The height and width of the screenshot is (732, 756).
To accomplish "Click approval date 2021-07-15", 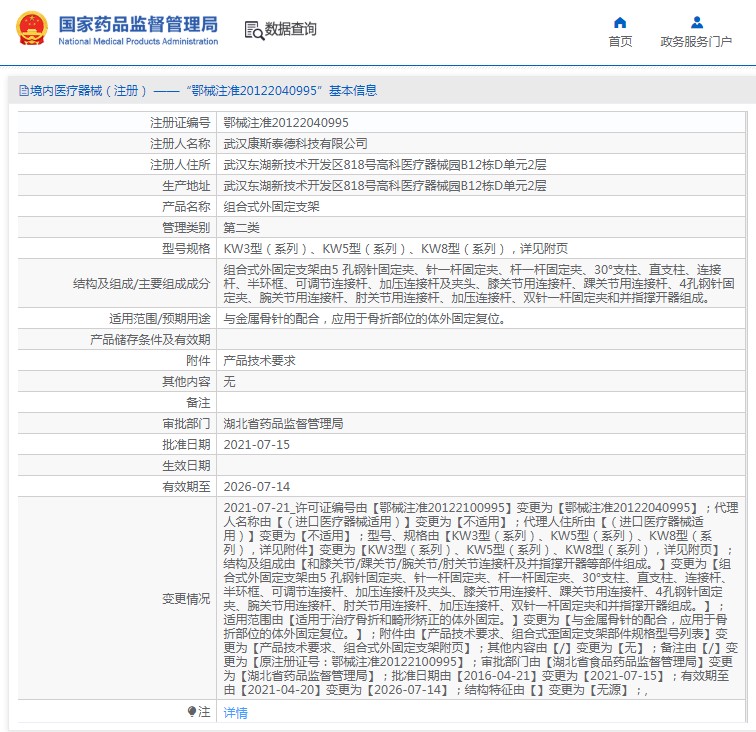I will (x=256, y=445).
